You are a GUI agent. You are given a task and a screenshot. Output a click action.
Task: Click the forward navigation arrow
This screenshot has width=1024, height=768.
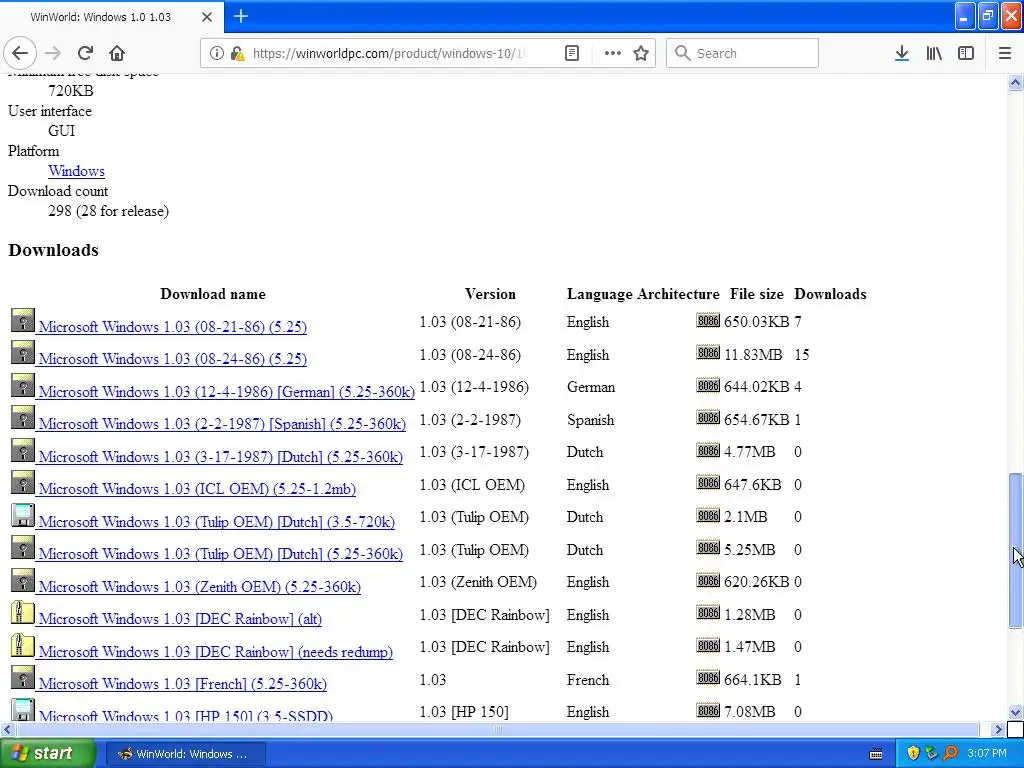54,53
